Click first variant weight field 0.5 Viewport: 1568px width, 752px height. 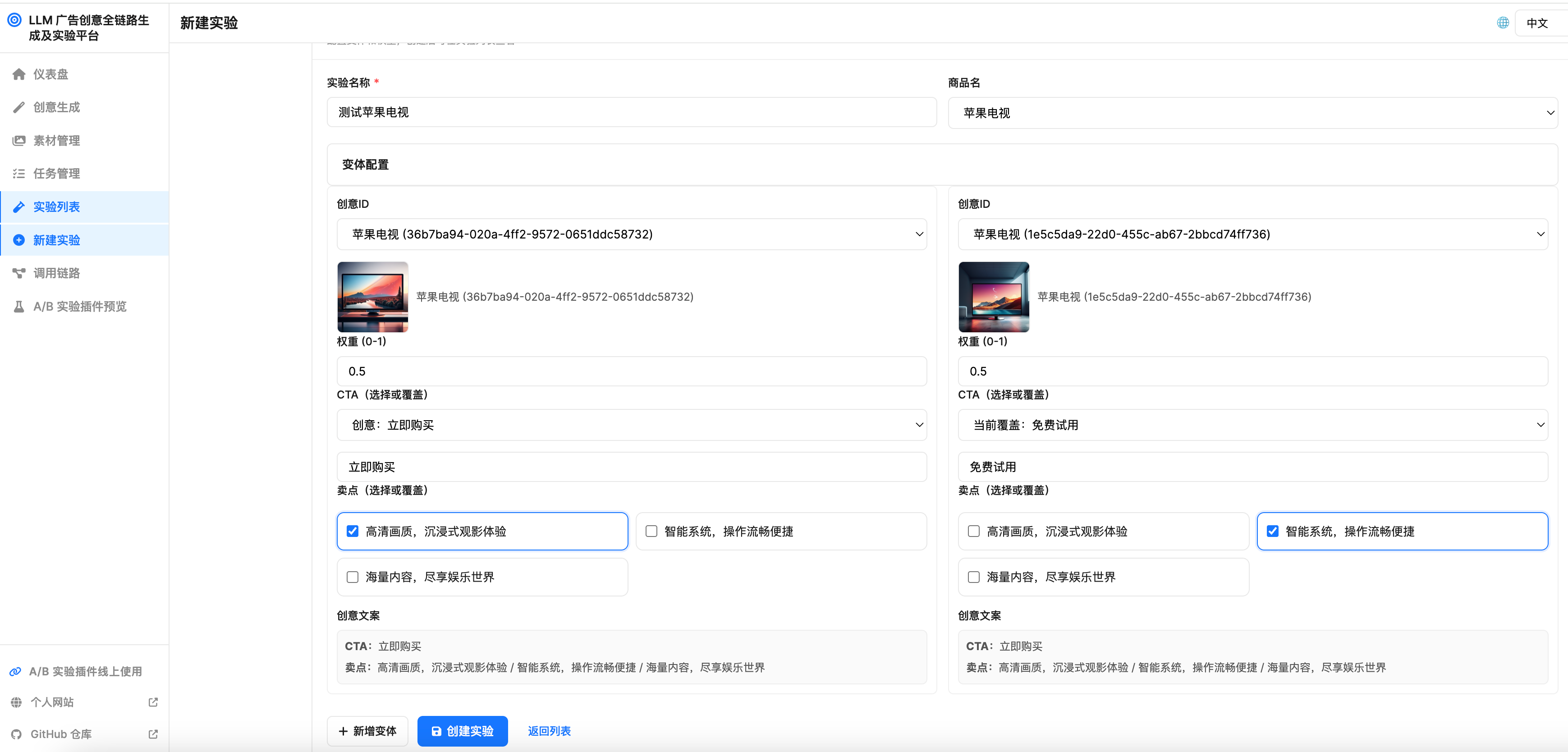(632, 371)
